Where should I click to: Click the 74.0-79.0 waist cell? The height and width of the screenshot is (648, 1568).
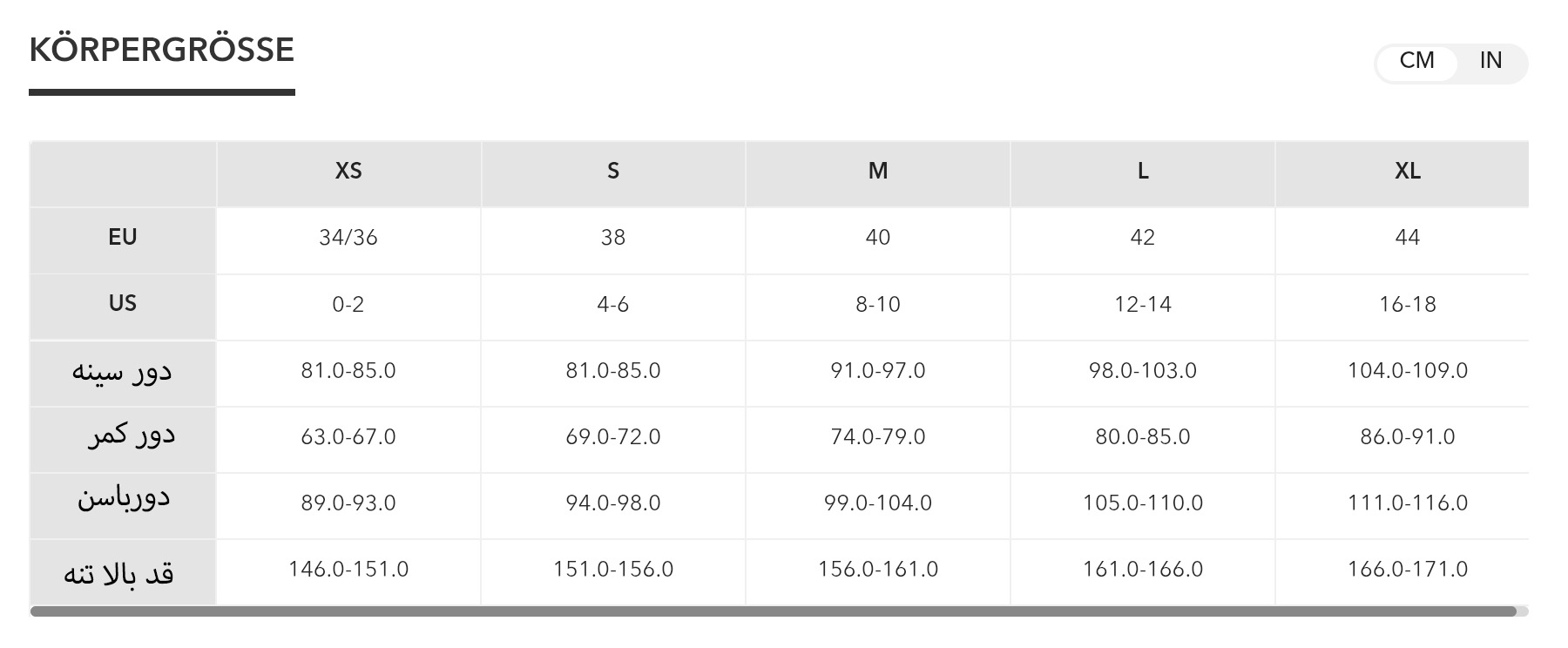(x=878, y=437)
